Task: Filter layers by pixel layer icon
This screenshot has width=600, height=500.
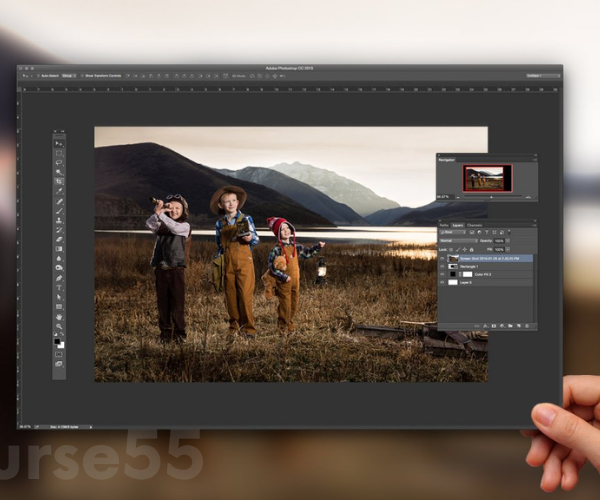Action: tap(472, 232)
